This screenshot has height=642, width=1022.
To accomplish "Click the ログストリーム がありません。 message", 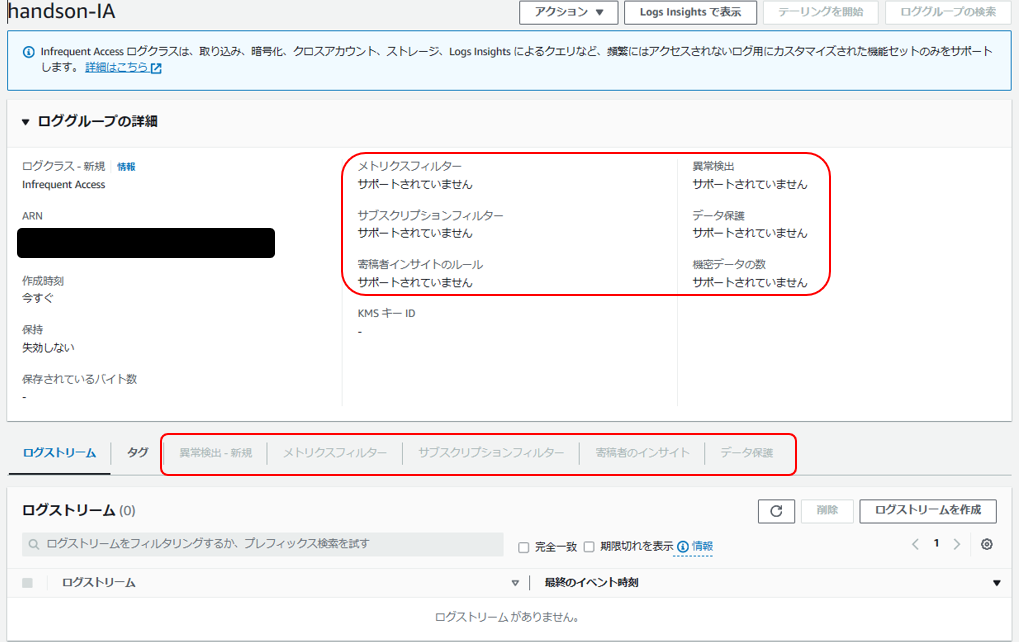I will tap(508, 617).
